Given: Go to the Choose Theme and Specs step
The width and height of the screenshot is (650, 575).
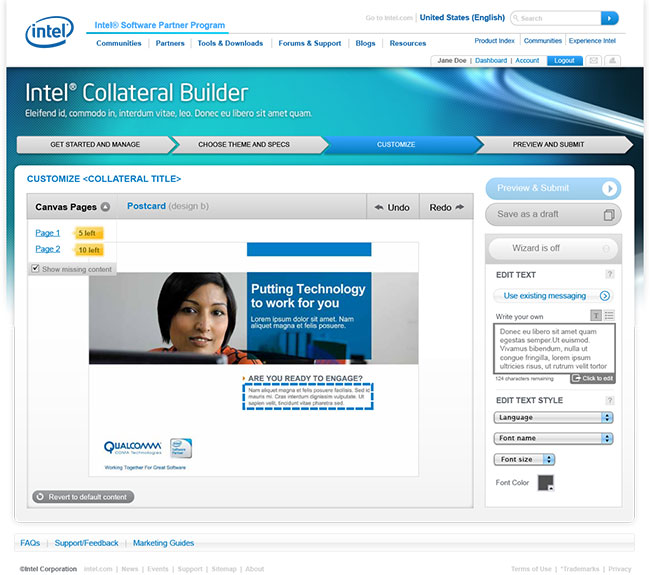Looking at the screenshot, I should 244,144.
